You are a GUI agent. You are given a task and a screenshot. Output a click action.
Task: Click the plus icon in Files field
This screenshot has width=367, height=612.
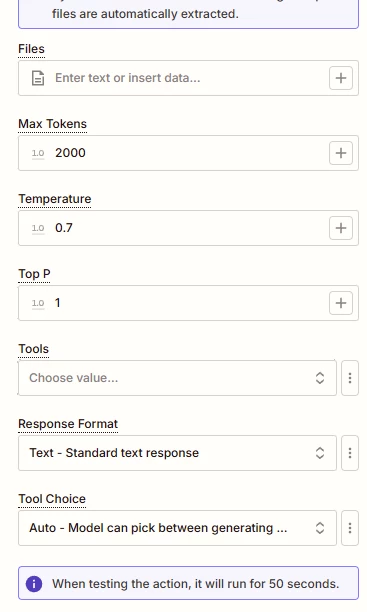pyautogui.click(x=341, y=78)
